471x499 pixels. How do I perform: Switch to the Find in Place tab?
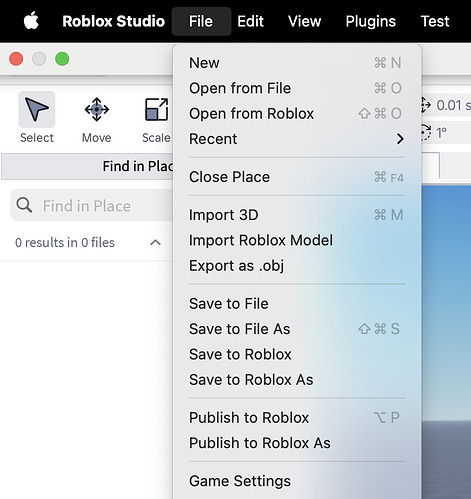87,166
